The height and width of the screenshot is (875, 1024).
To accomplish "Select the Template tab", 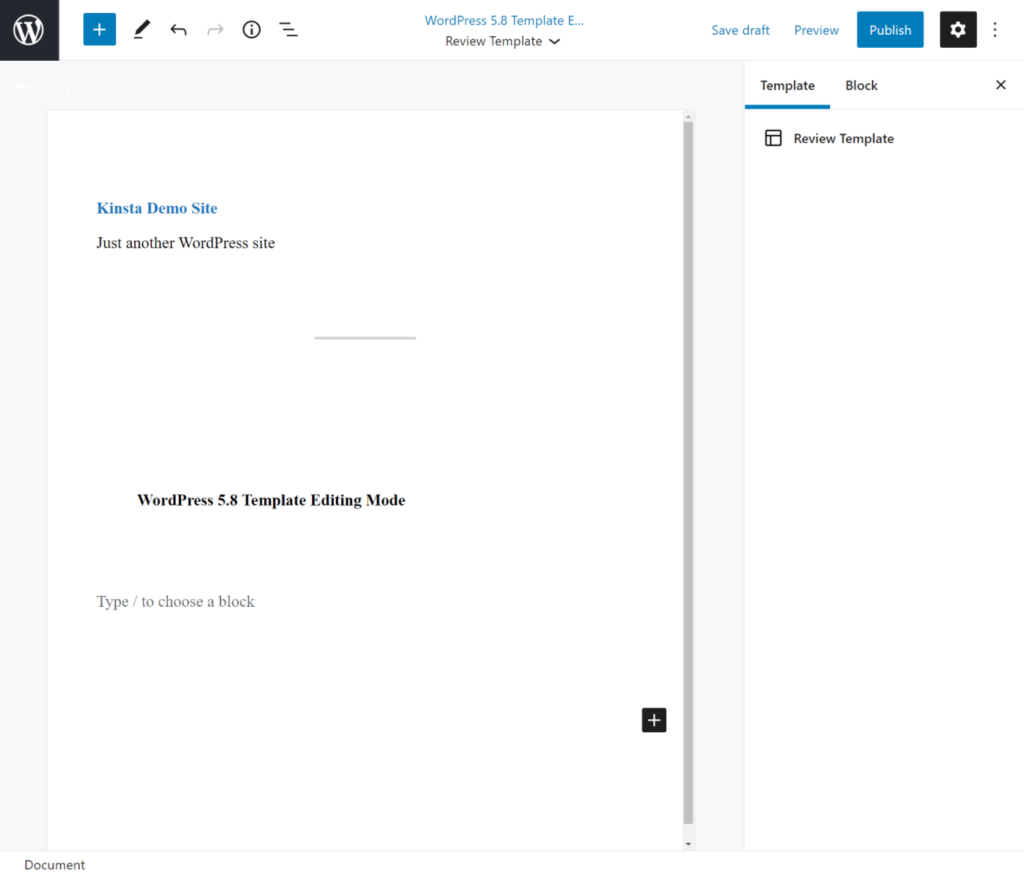I will point(787,85).
